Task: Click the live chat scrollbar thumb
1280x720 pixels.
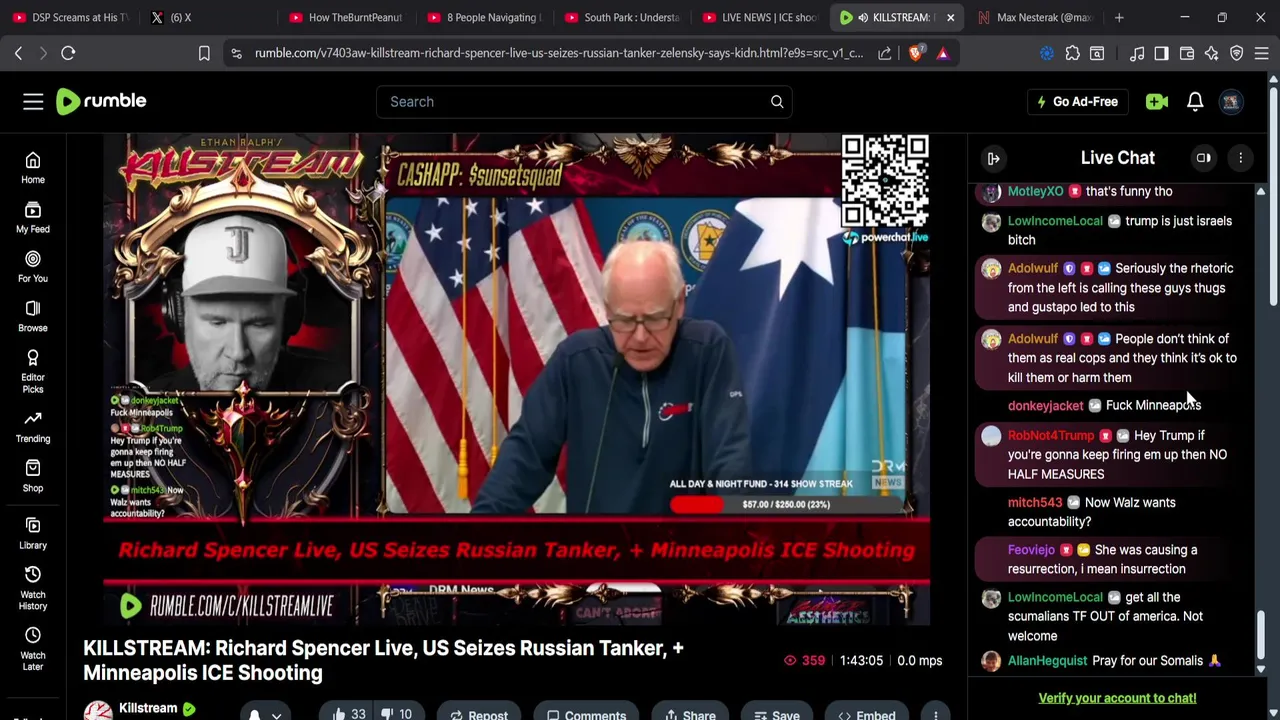Action: click(1261, 634)
